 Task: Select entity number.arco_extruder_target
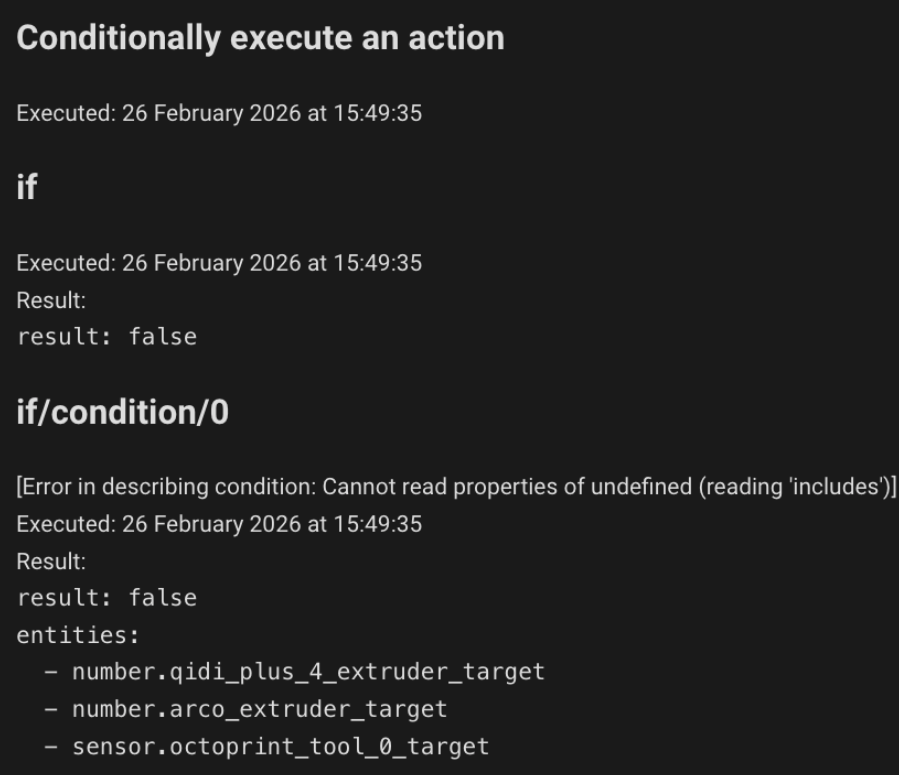pos(259,709)
